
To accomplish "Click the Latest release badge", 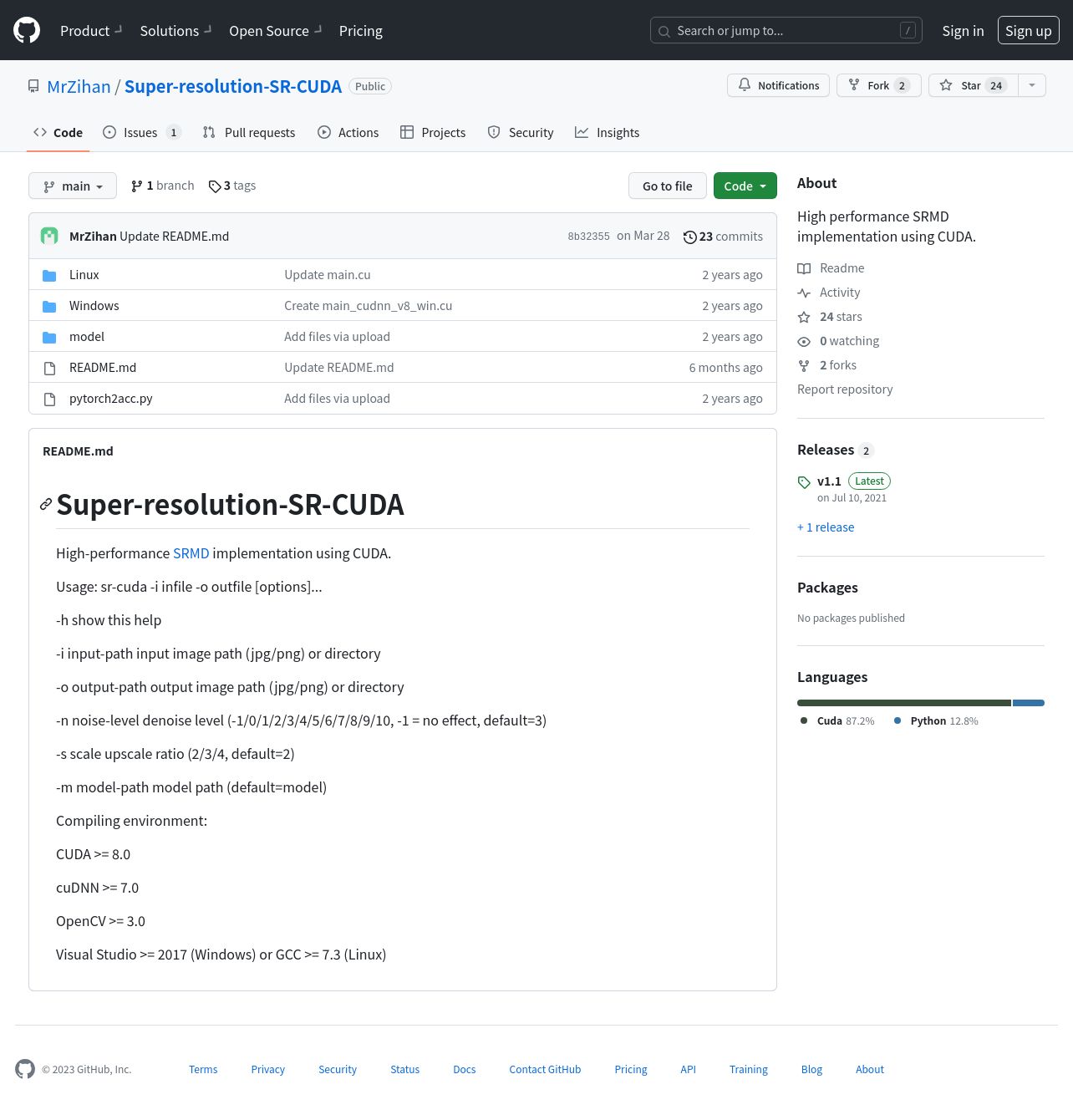I will [869, 481].
